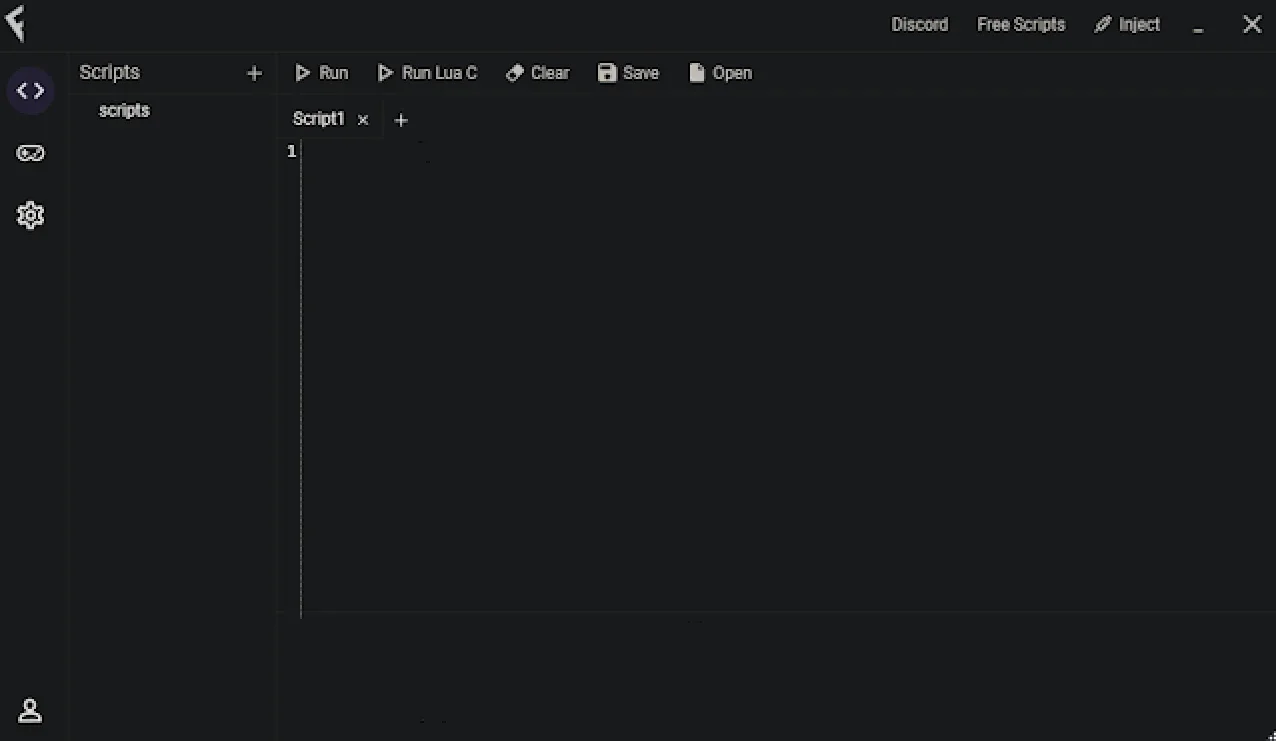The height and width of the screenshot is (741, 1276).
Task: Select the Script1 tab
Action: pos(319,119)
